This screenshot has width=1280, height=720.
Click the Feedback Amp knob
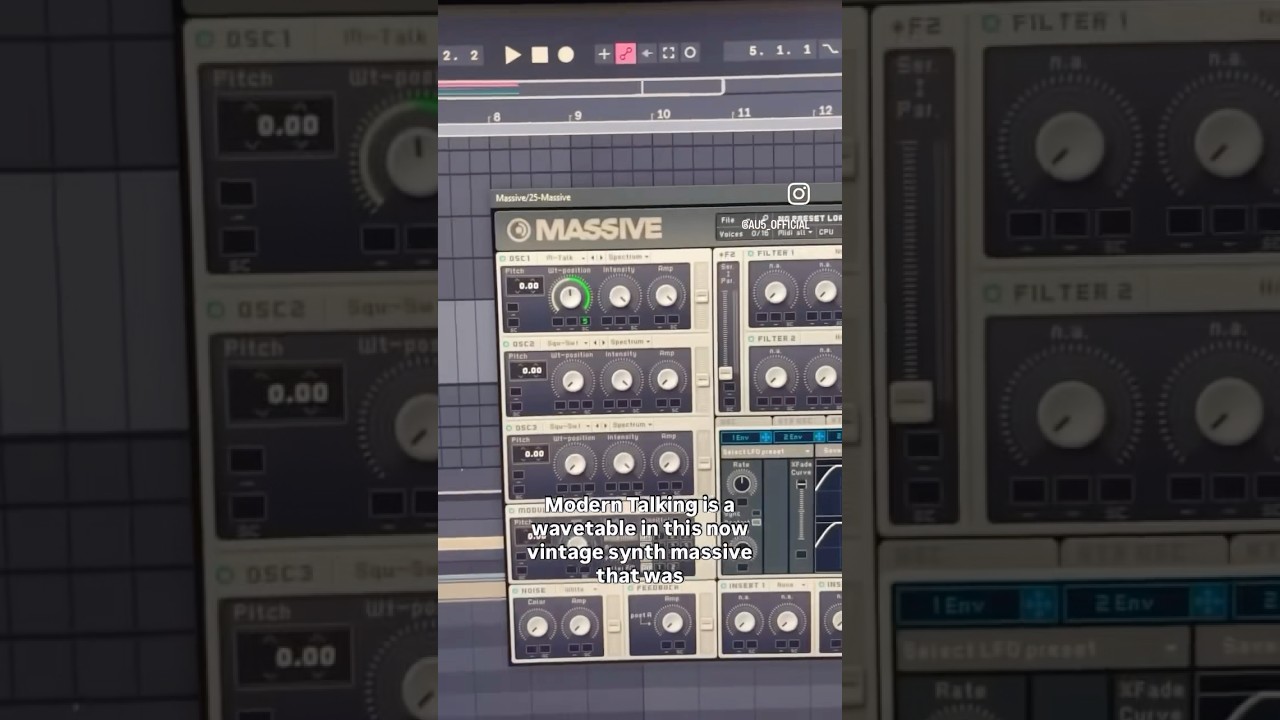[672, 623]
